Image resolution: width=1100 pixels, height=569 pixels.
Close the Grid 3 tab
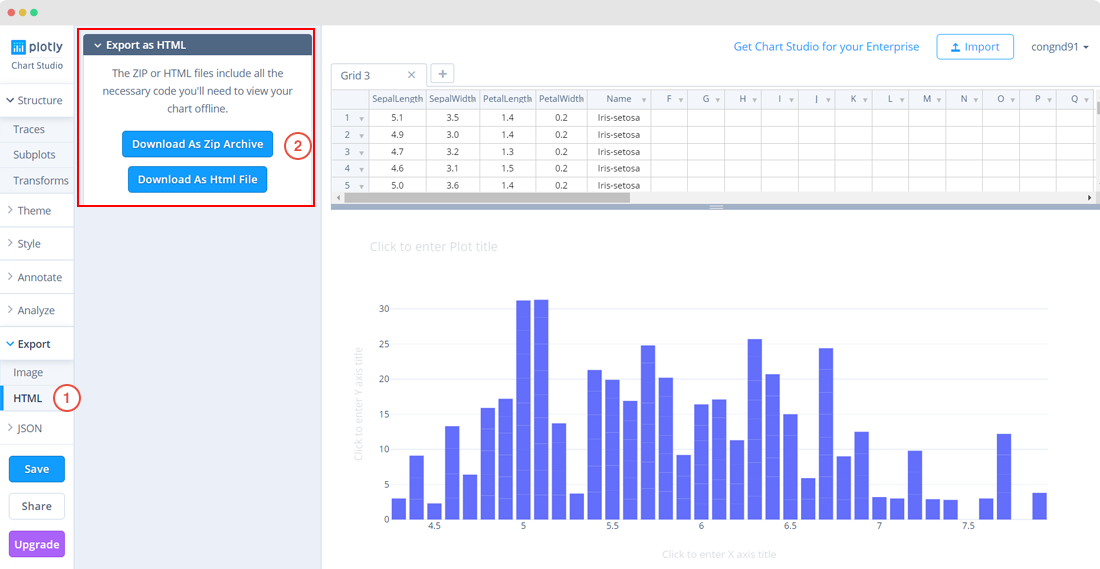[411, 75]
